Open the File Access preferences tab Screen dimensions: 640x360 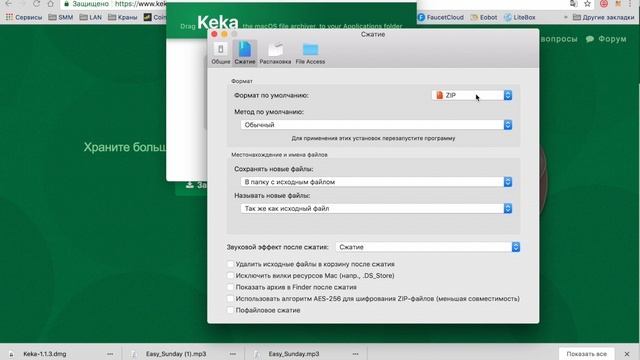(x=310, y=53)
